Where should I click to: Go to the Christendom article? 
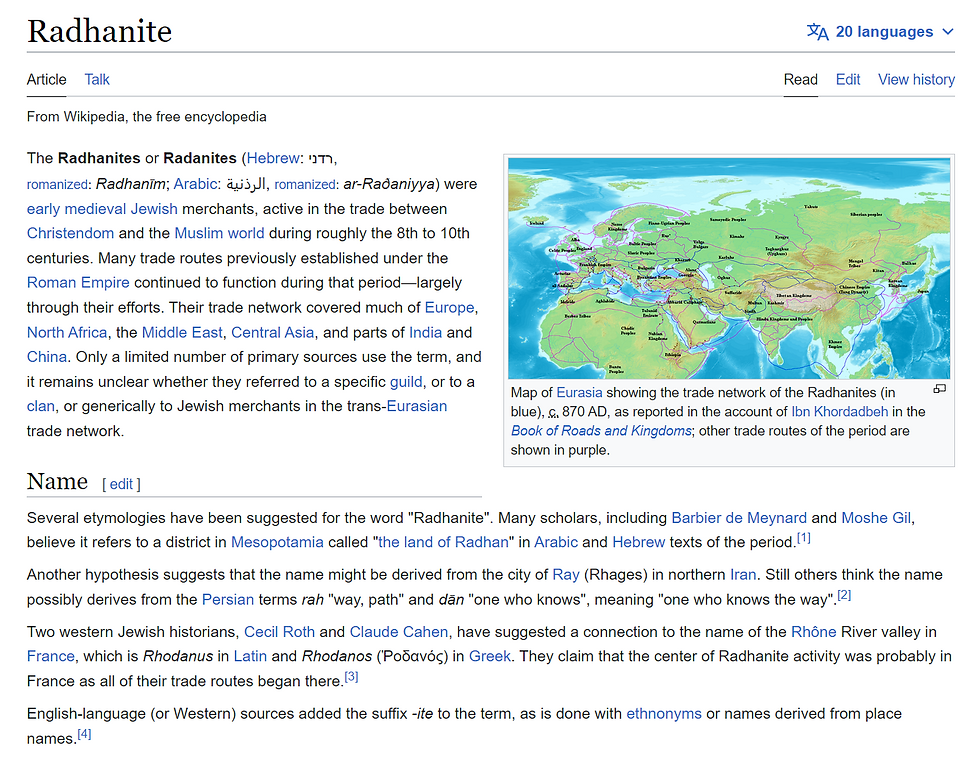(70, 233)
